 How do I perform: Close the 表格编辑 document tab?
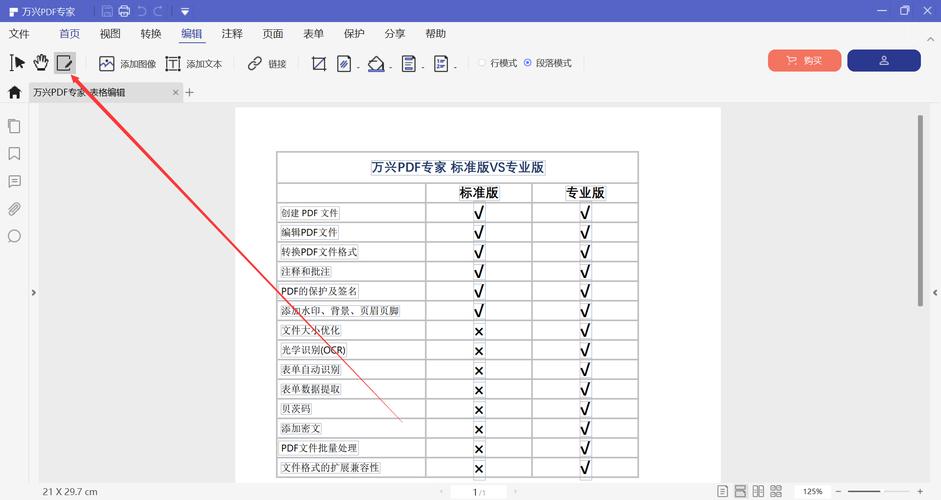click(175, 92)
